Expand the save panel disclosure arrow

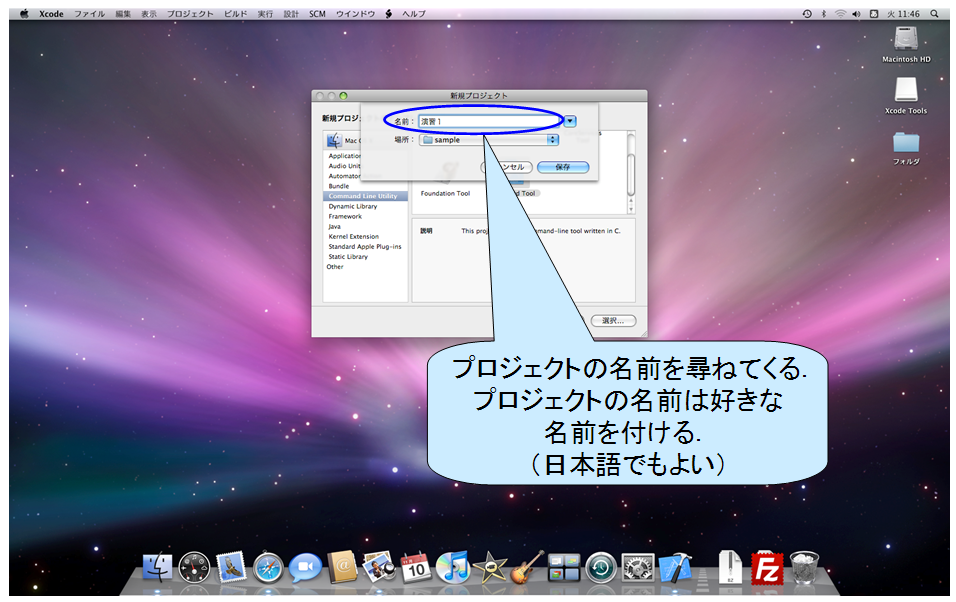pyautogui.click(x=570, y=121)
